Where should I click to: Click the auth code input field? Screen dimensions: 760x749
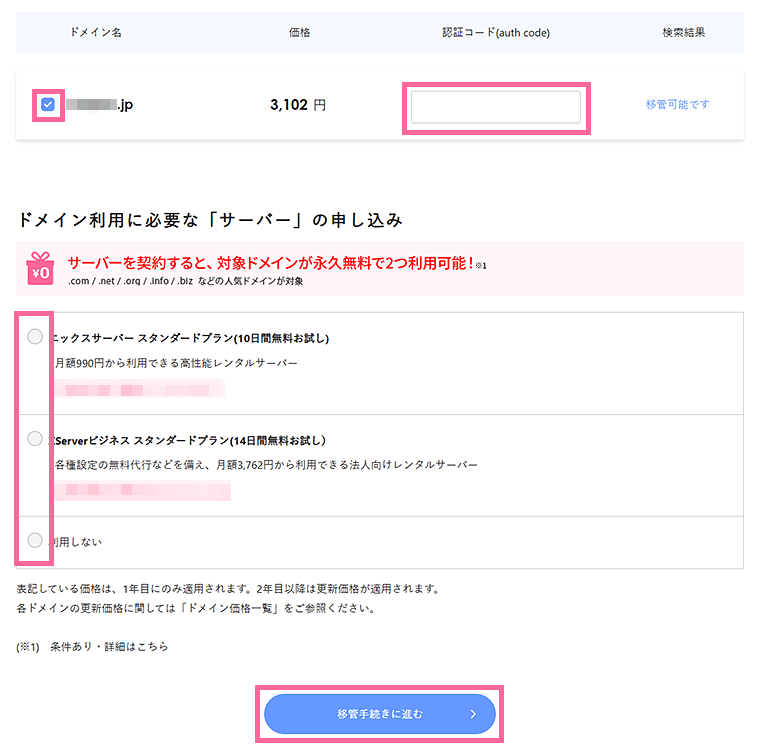click(x=495, y=107)
